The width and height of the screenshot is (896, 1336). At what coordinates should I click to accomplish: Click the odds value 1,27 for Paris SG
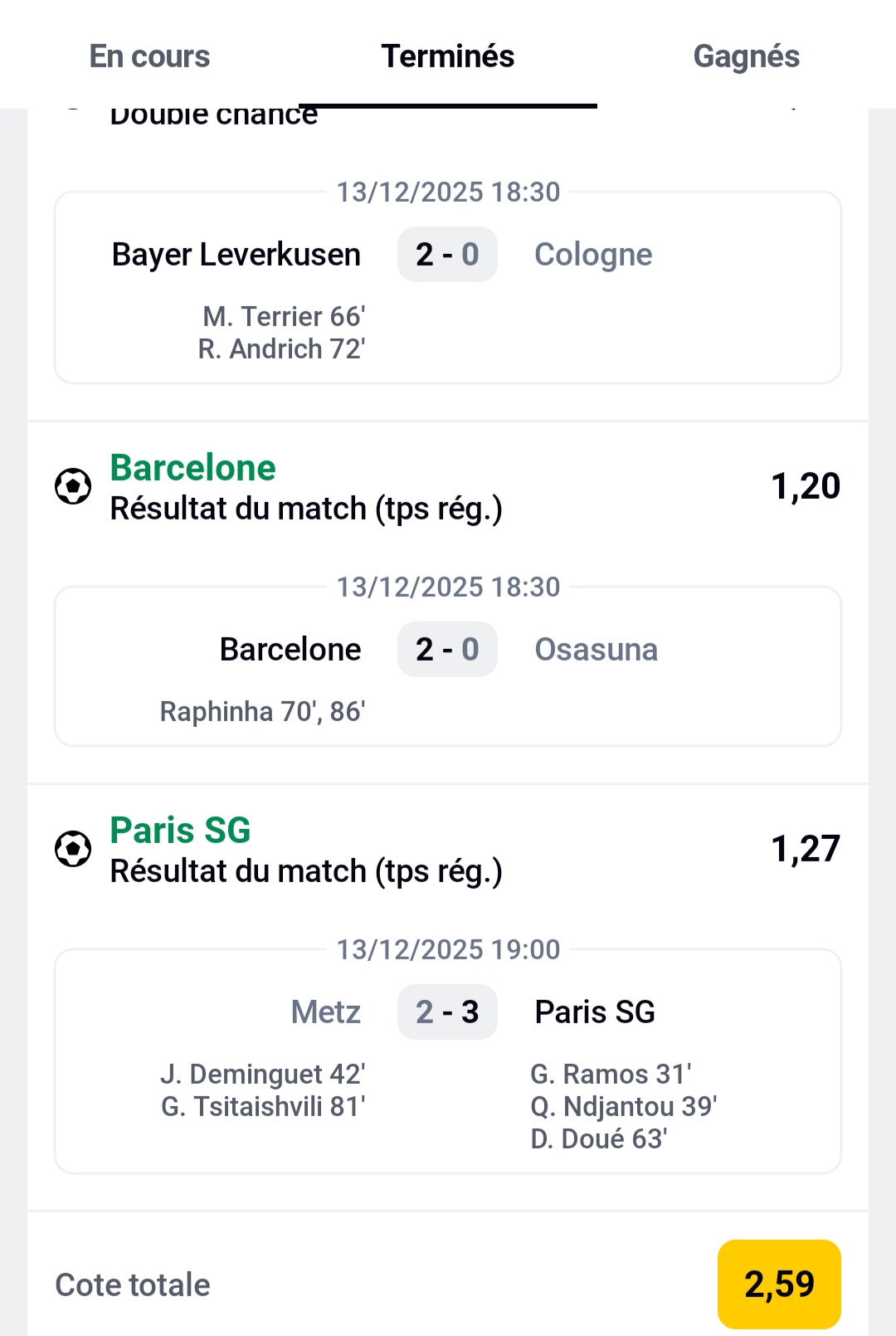(805, 847)
